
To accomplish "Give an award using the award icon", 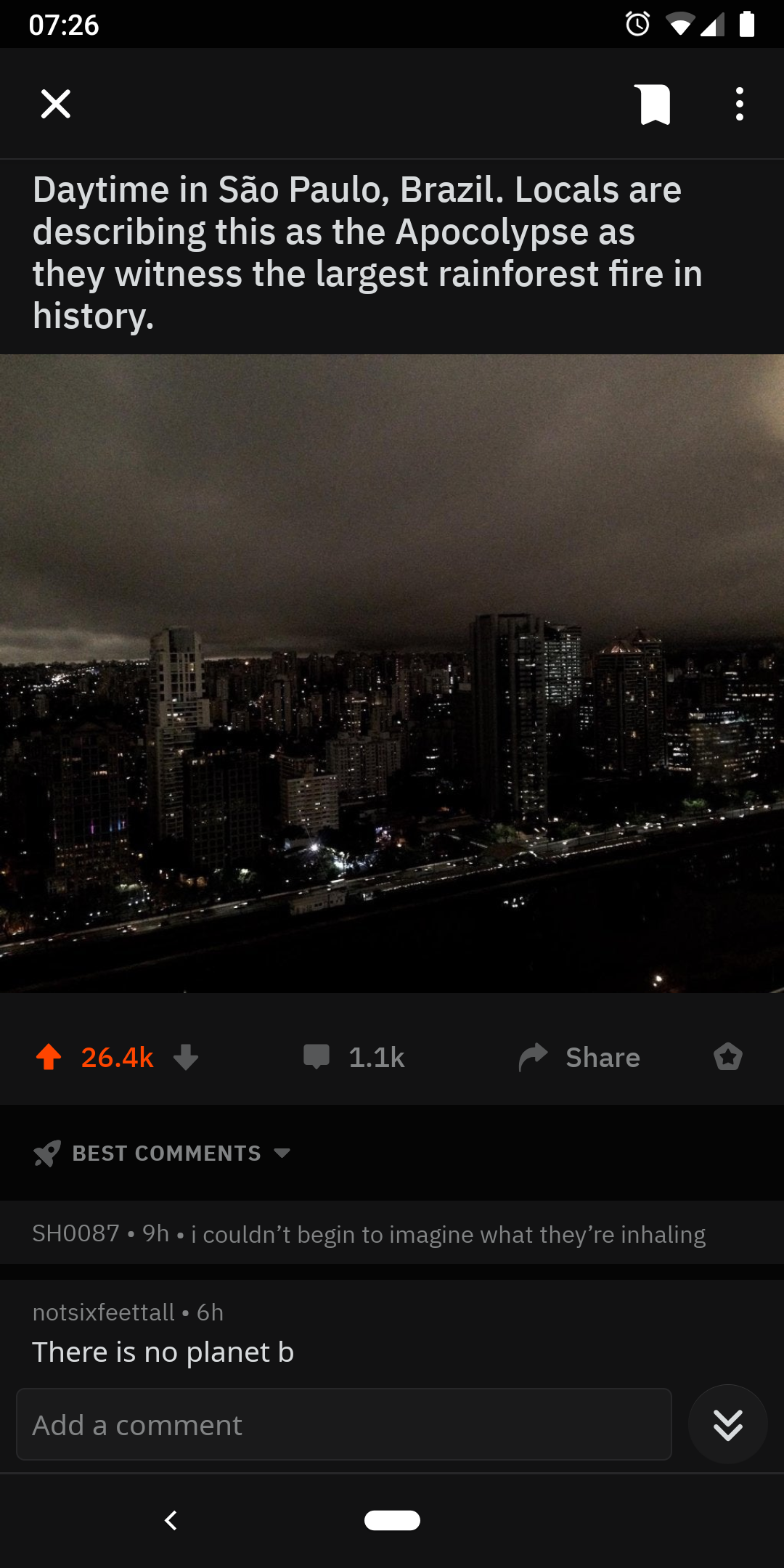I will tap(728, 1057).
